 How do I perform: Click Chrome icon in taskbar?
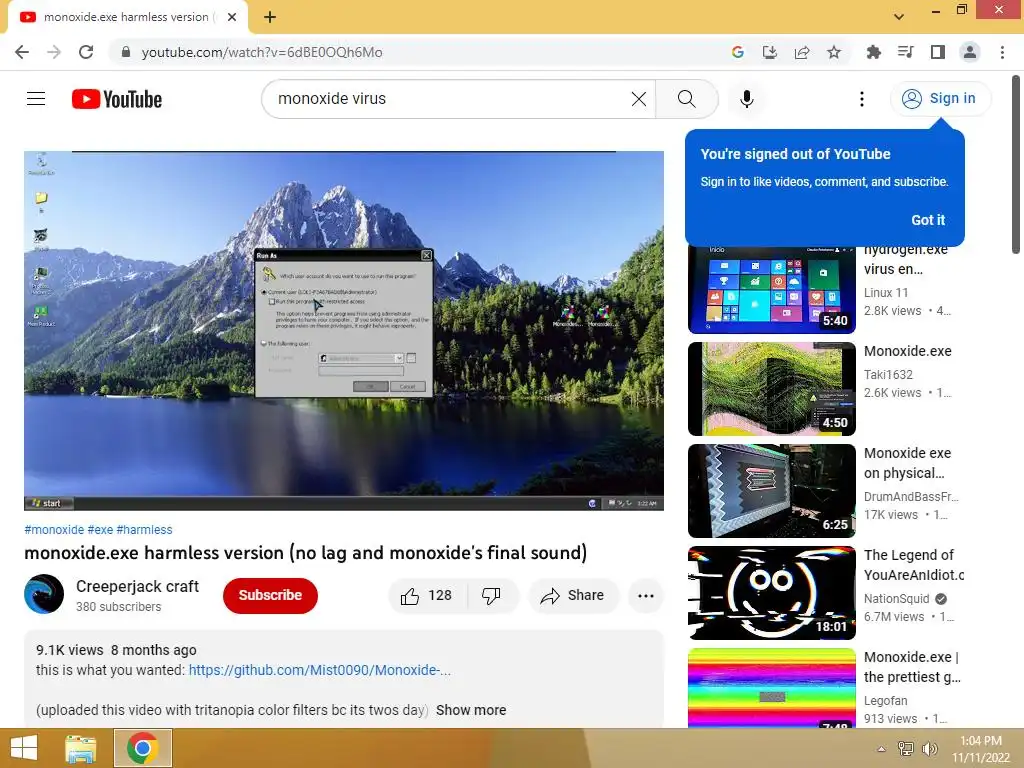[x=143, y=748]
